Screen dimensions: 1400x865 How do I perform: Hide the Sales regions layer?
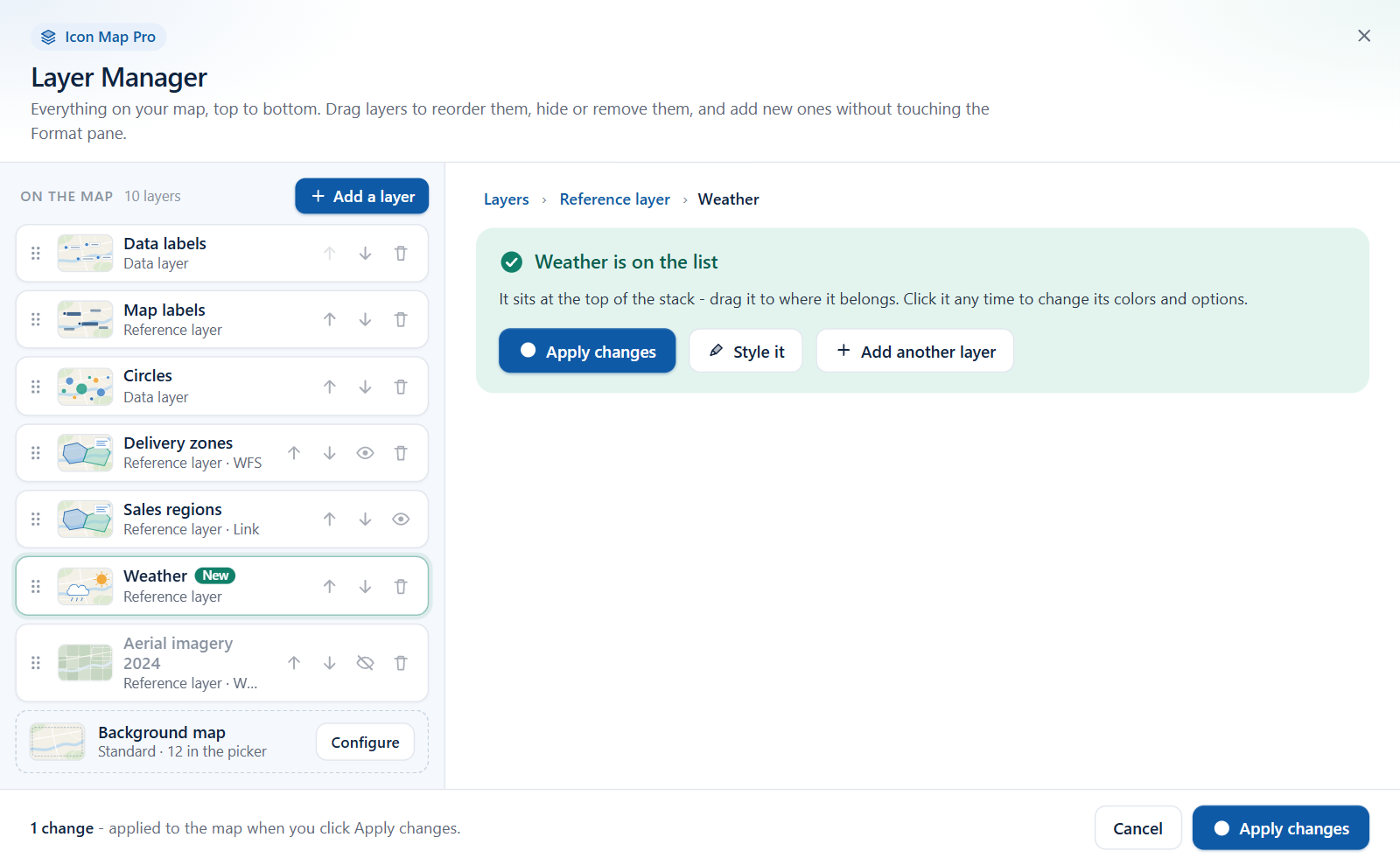coord(401,520)
